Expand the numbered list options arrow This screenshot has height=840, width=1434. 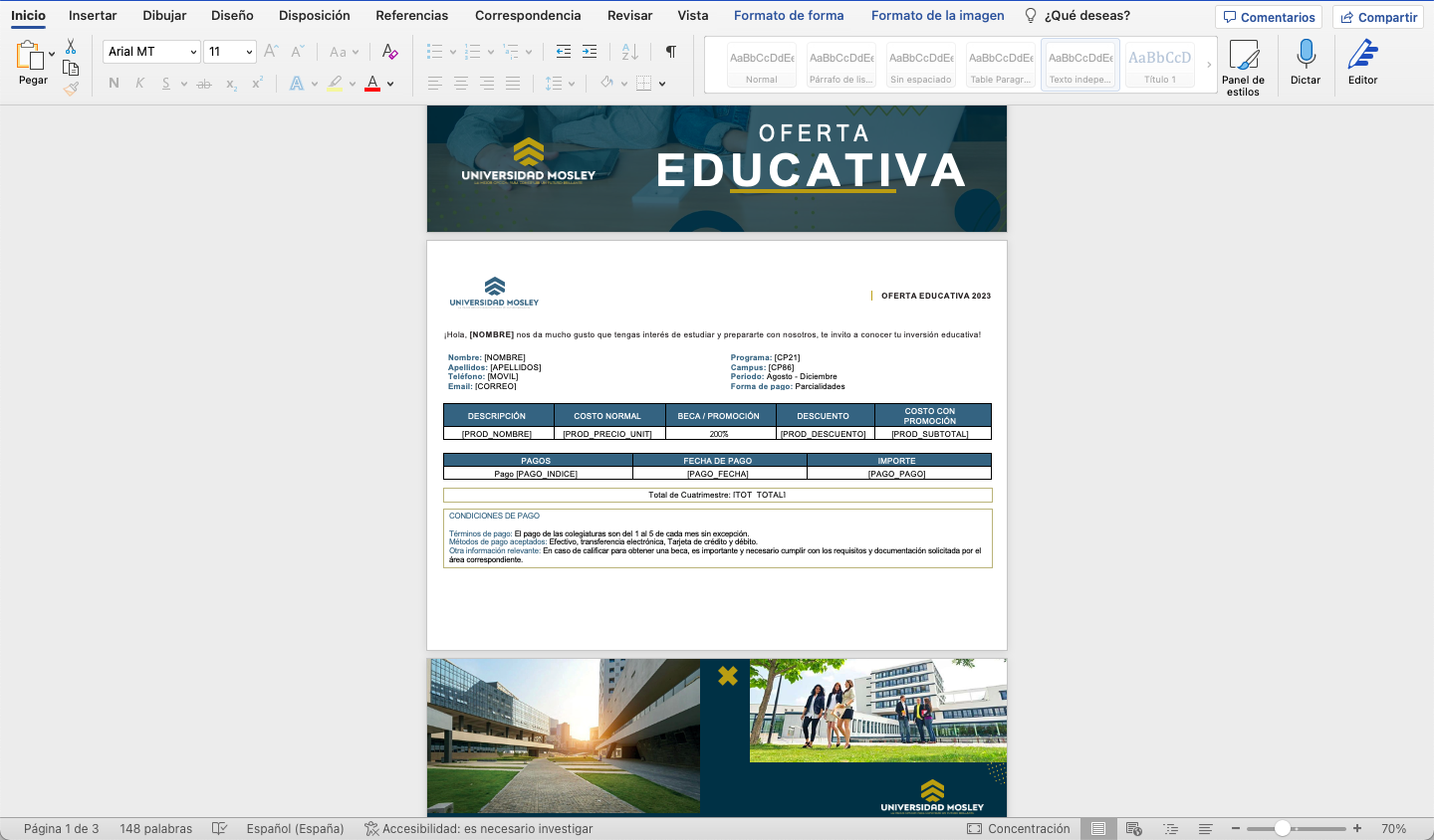coord(491,52)
